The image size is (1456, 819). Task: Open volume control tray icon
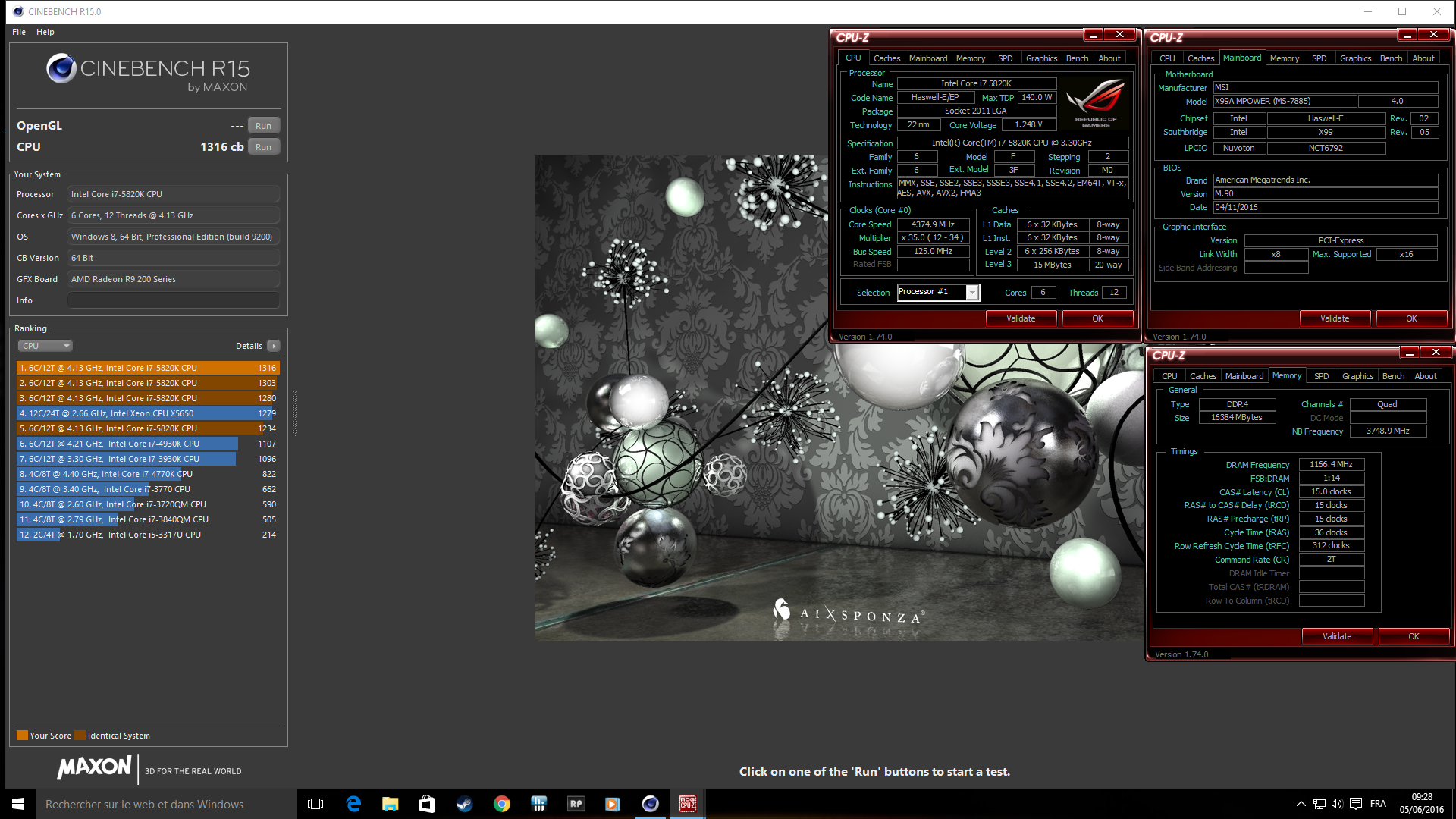pyautogui.click(x=1337, y=804)
